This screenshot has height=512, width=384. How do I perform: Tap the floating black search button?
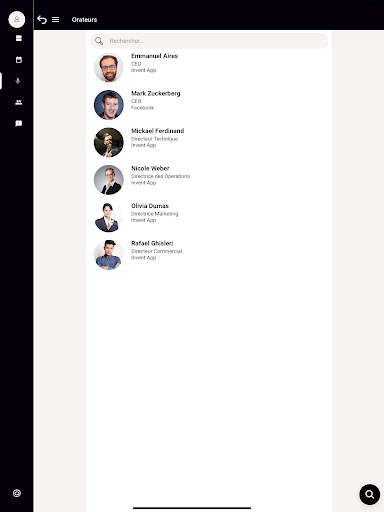[x=369, y=494]
